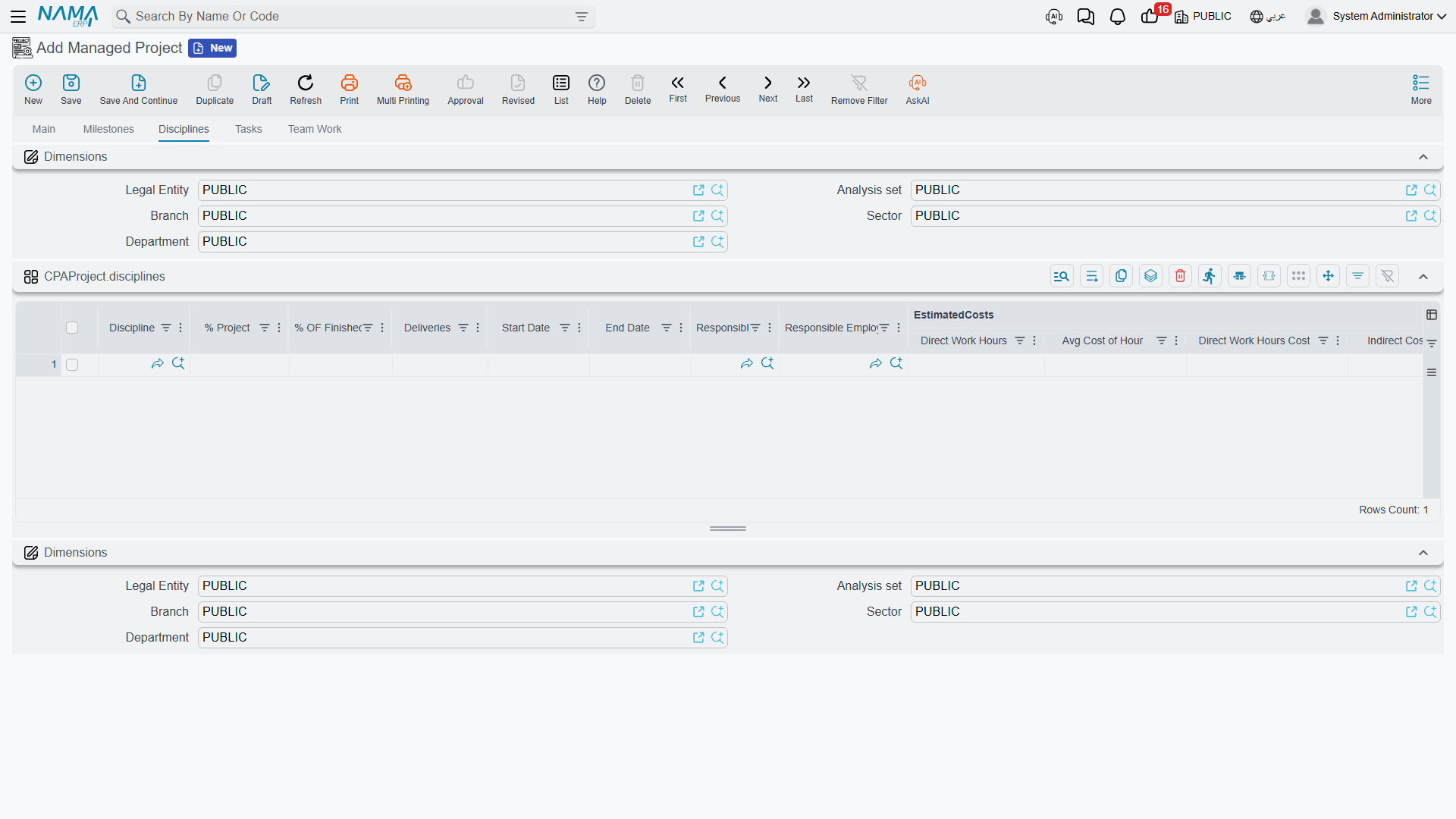Open Multi Printing
Viewport: 1456px width, 819px height.
(x=403, y=89)
